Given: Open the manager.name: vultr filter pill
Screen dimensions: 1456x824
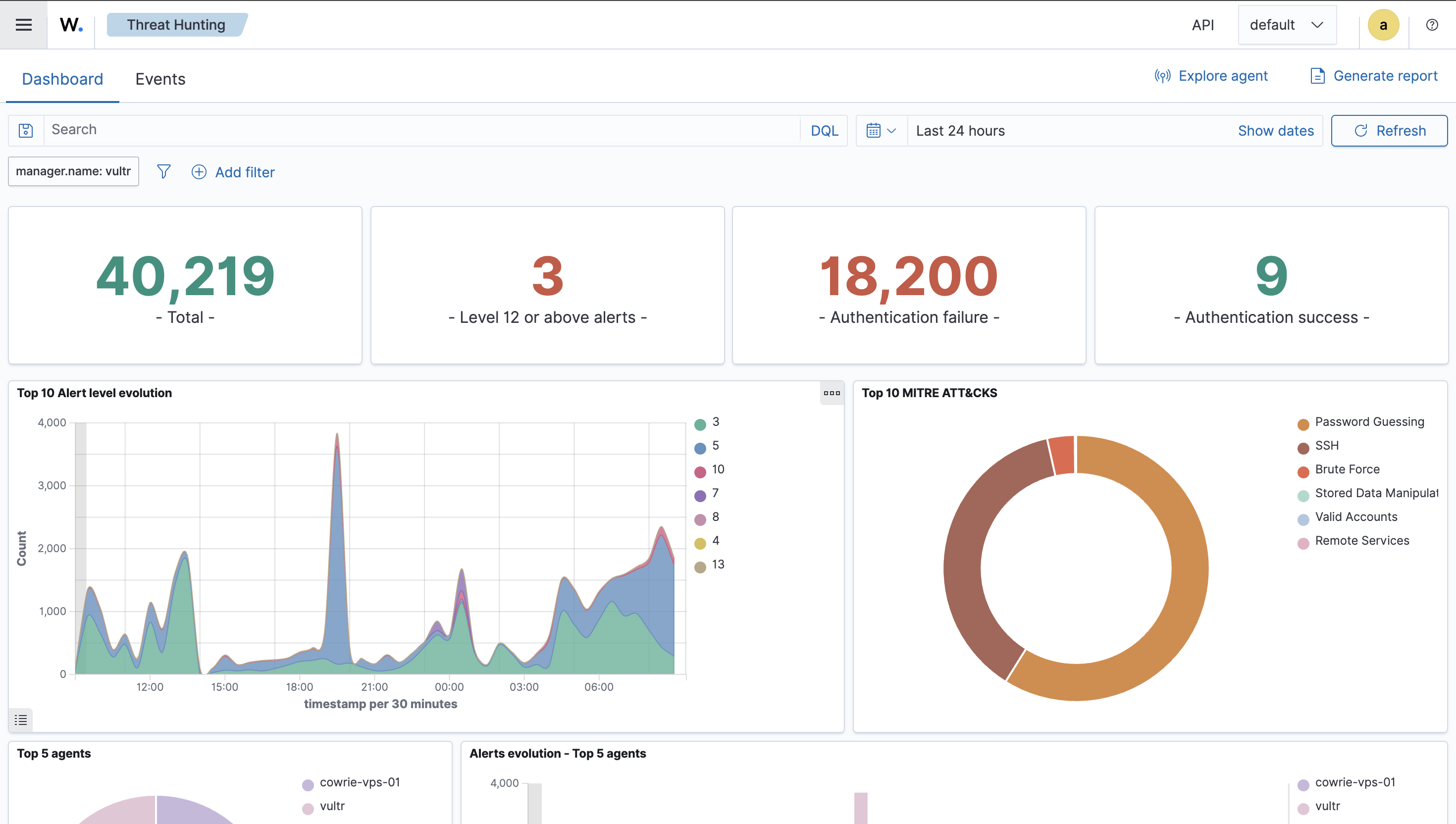Looking at the screenshot, I should [73, 171].
